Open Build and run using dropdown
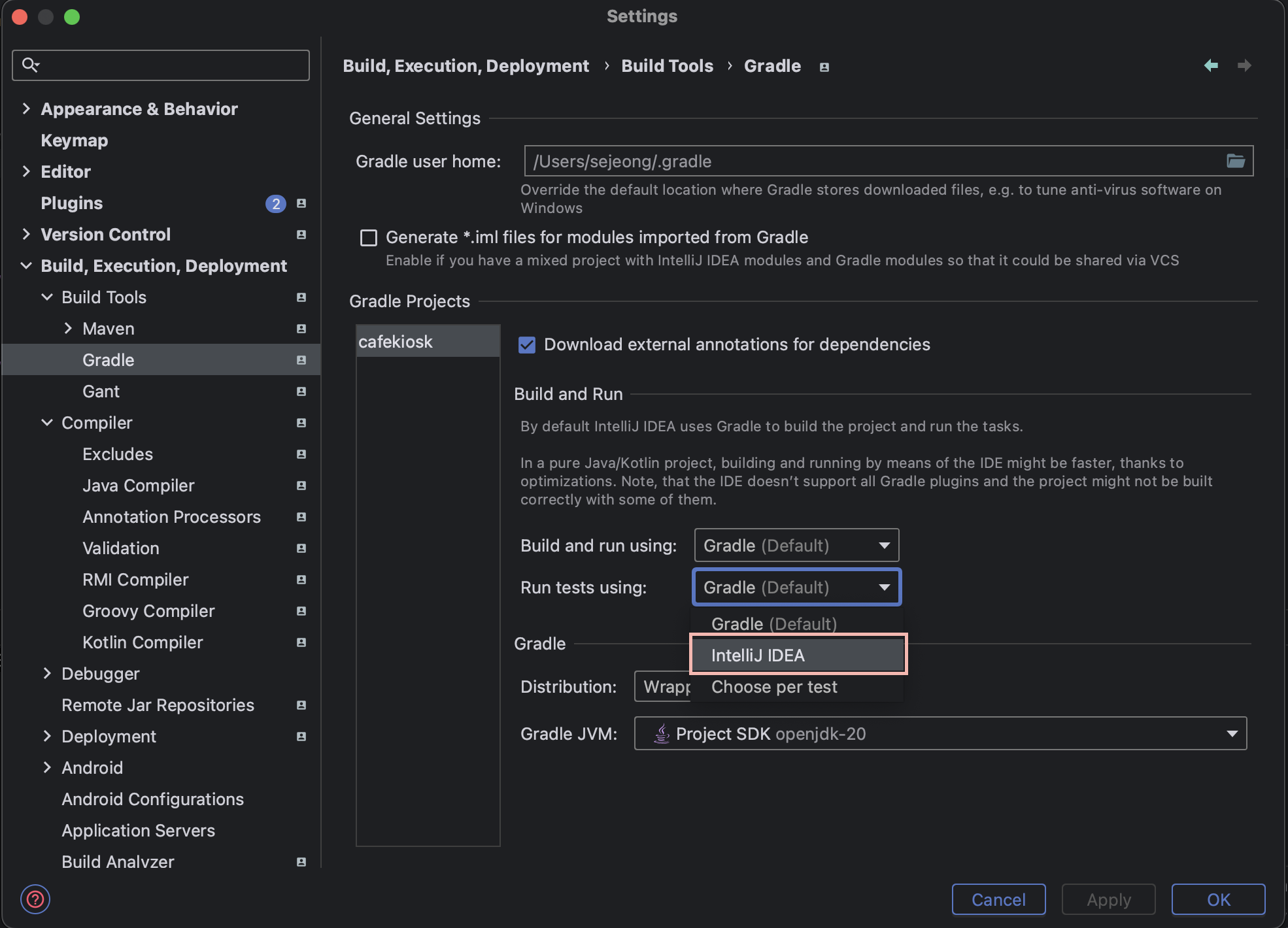The image size is (1288, 928). 796,545
